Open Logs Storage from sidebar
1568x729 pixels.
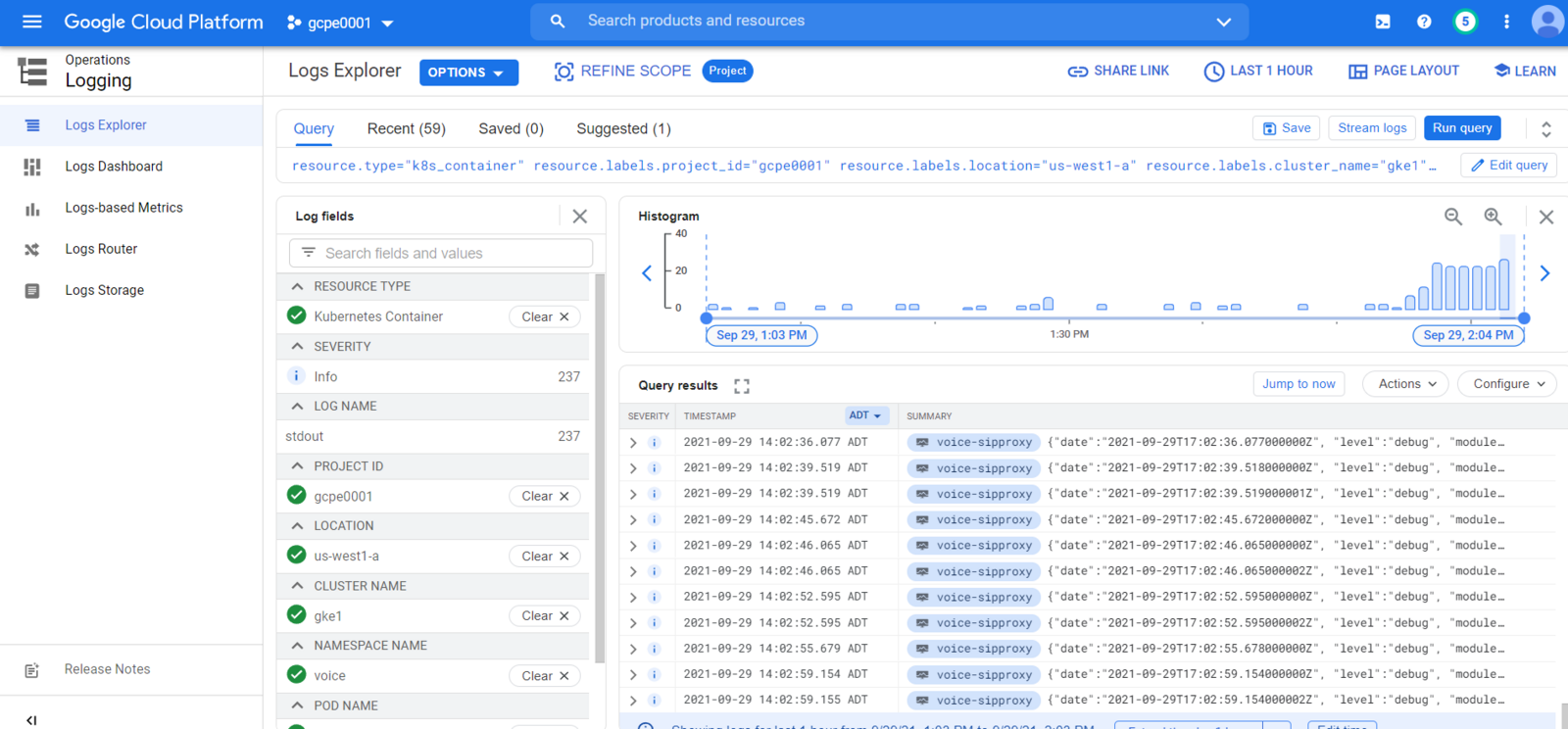pyautogui.click(x=104, y=290)
